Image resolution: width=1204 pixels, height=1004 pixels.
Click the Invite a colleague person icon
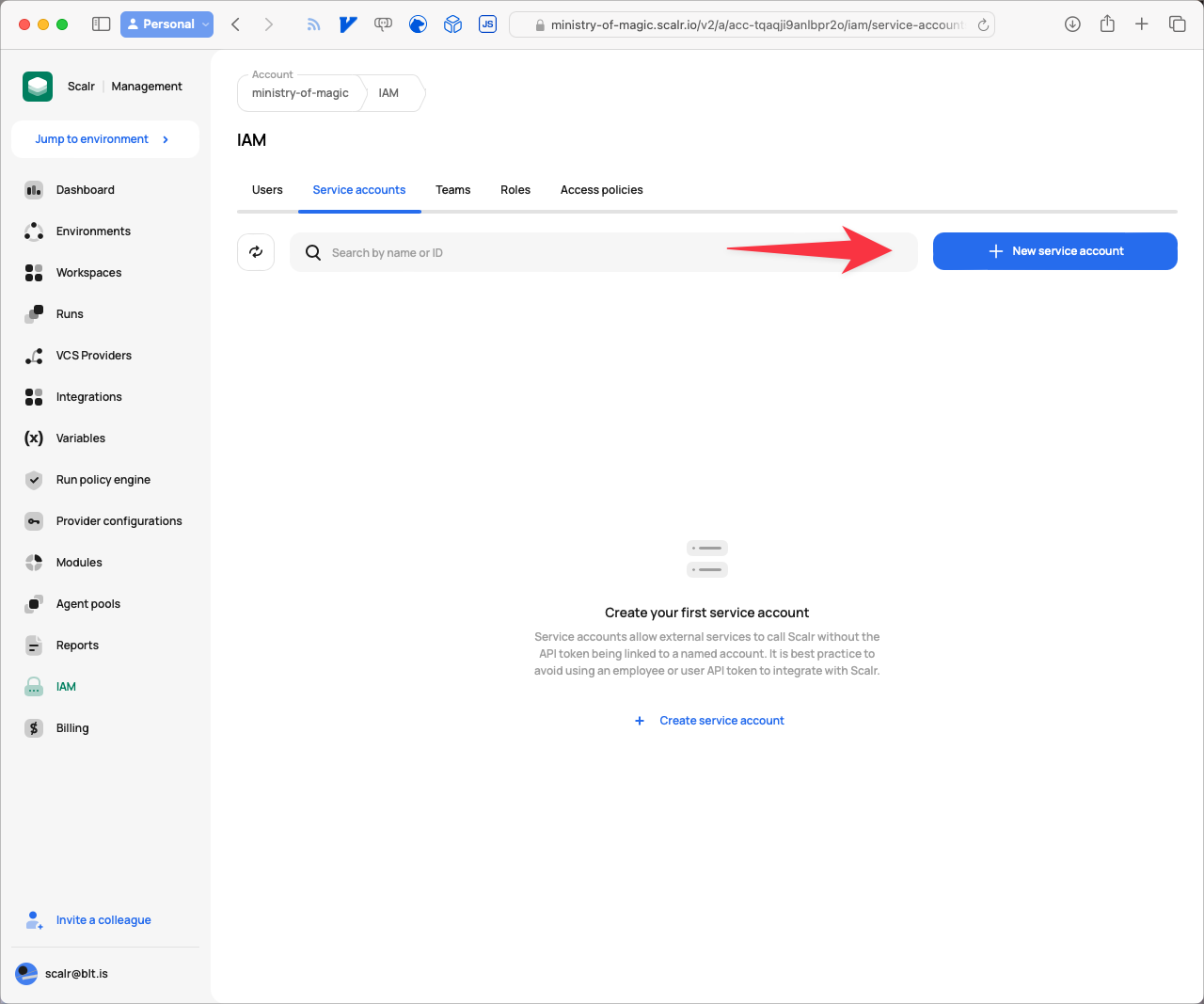[x=34, y=920]
